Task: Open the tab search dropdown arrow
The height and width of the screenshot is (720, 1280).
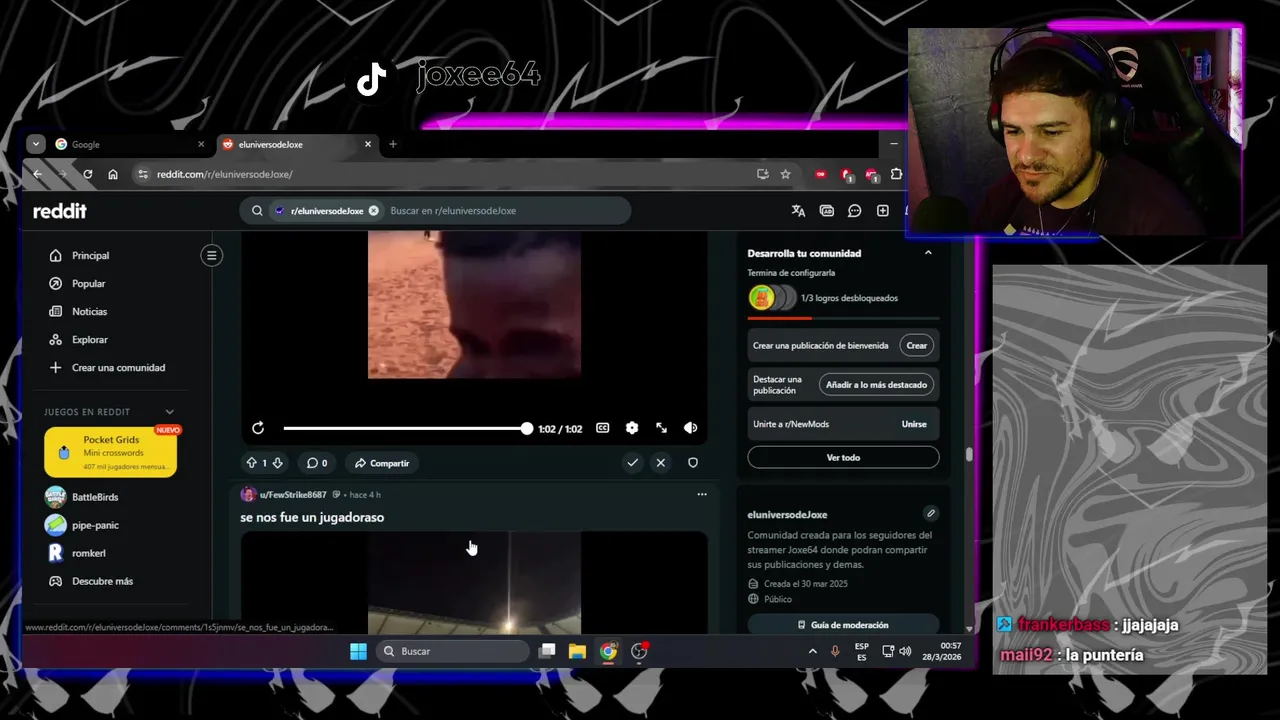Action: [36, 144]
